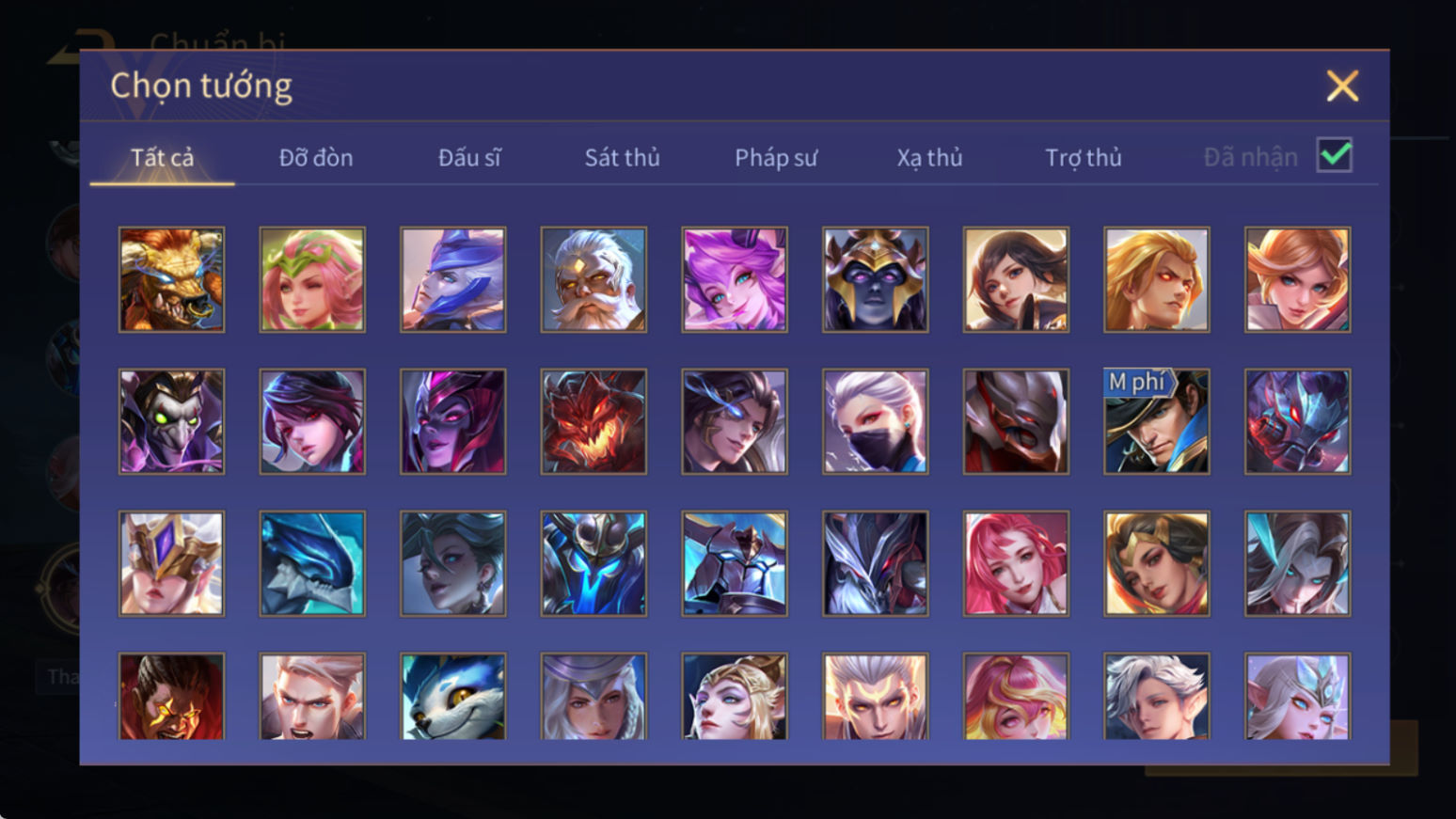Show the 'Pháp sư' hero category
1456x819 pixels.
point(776,157)
